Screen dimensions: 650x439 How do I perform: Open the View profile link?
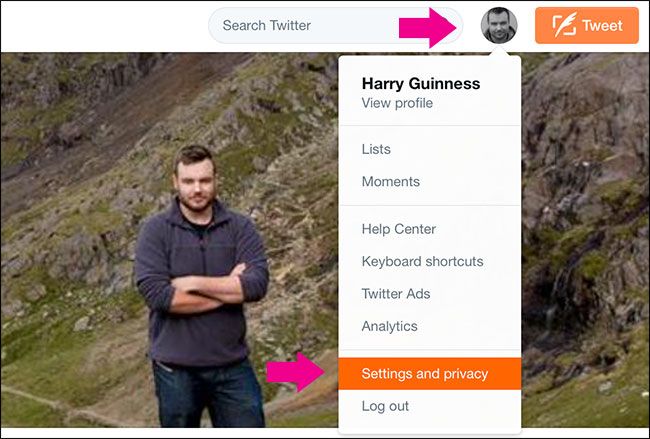[397, 103]
